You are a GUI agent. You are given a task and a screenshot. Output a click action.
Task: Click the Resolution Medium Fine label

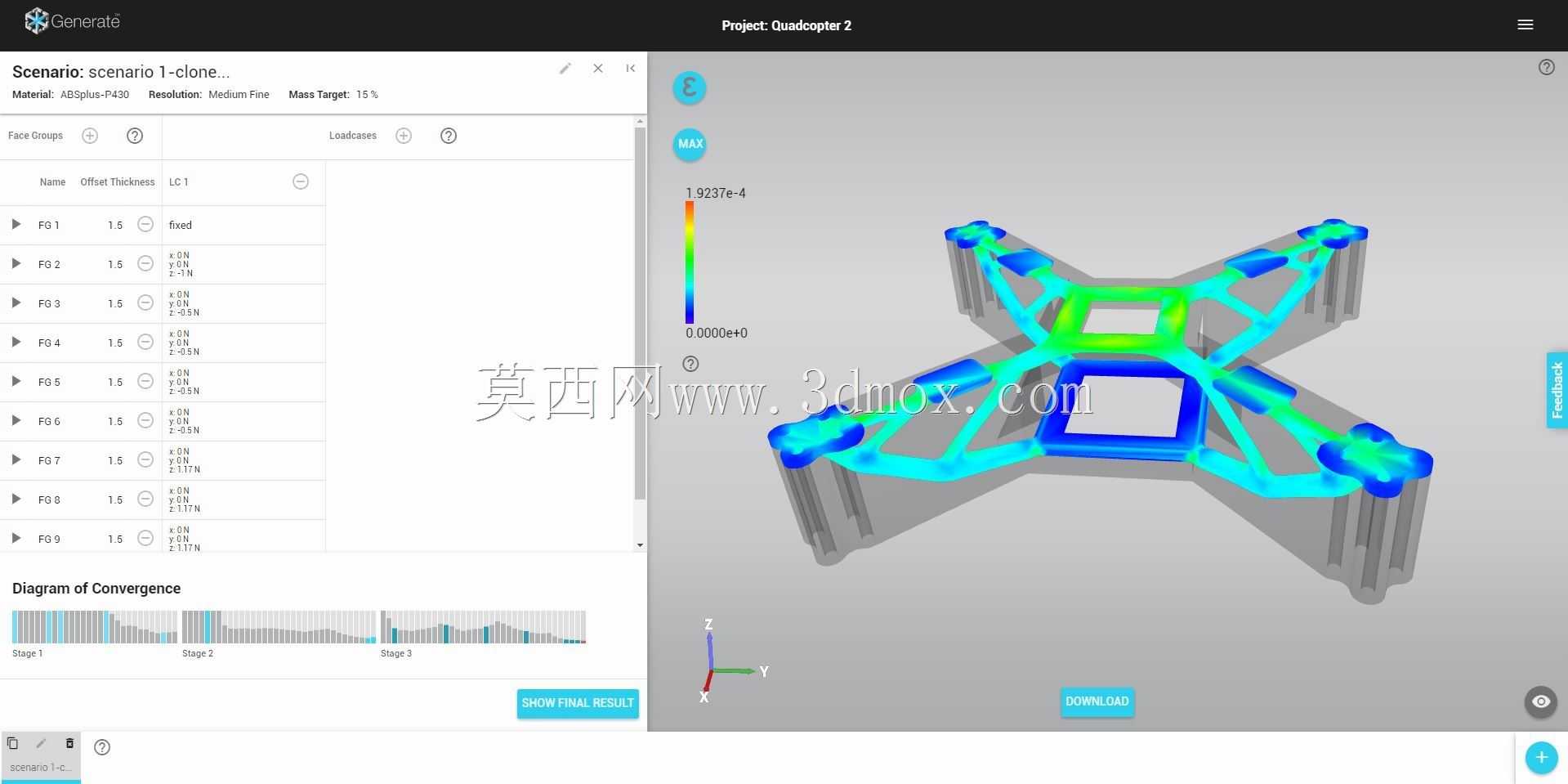pos(208,95)
